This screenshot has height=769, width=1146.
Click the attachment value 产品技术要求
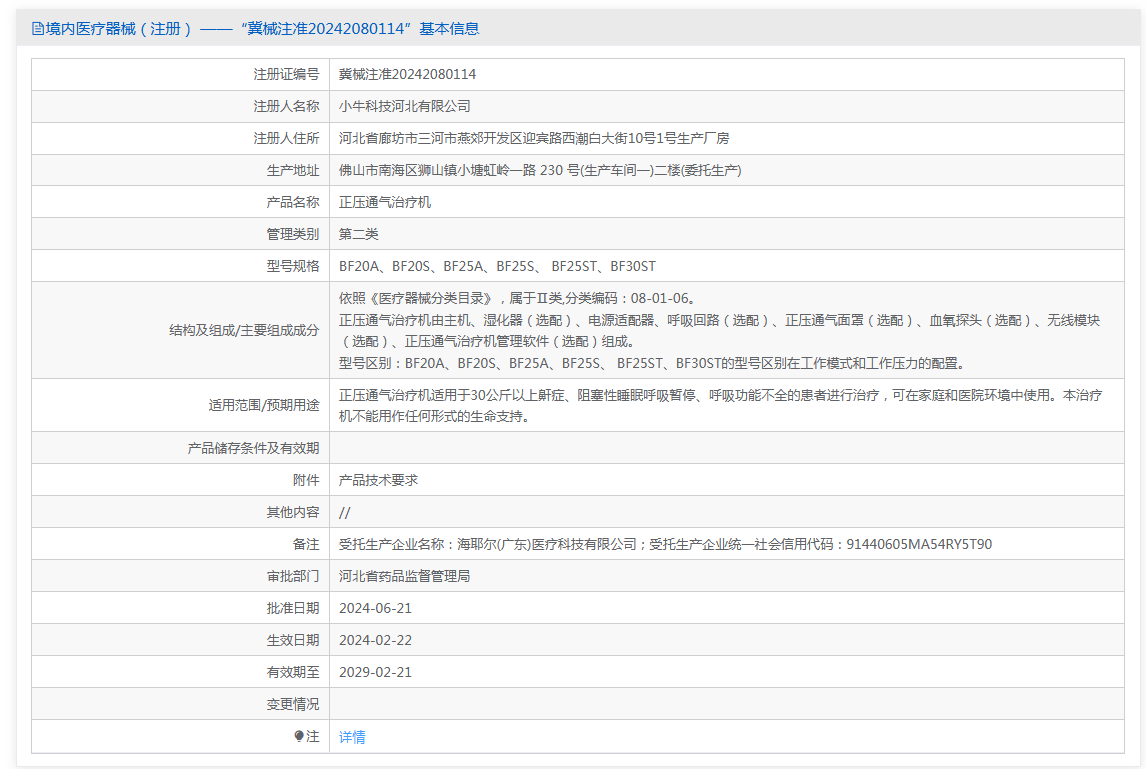[378, 480]
